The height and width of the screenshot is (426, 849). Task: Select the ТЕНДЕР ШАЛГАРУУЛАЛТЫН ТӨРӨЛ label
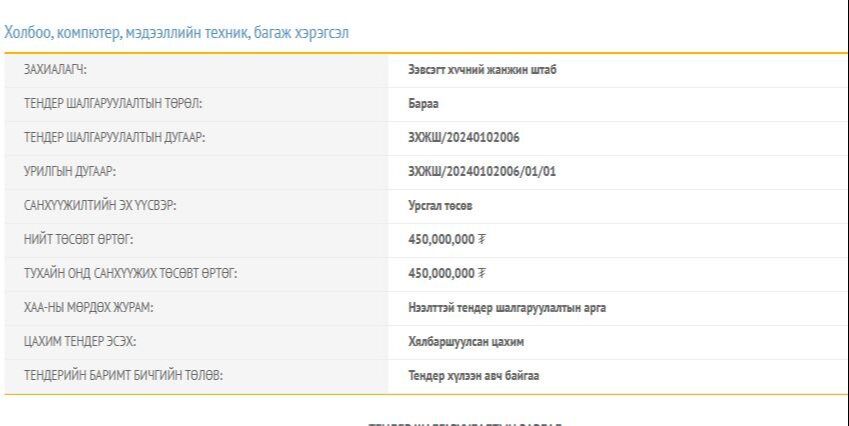(x=114, y=104)
